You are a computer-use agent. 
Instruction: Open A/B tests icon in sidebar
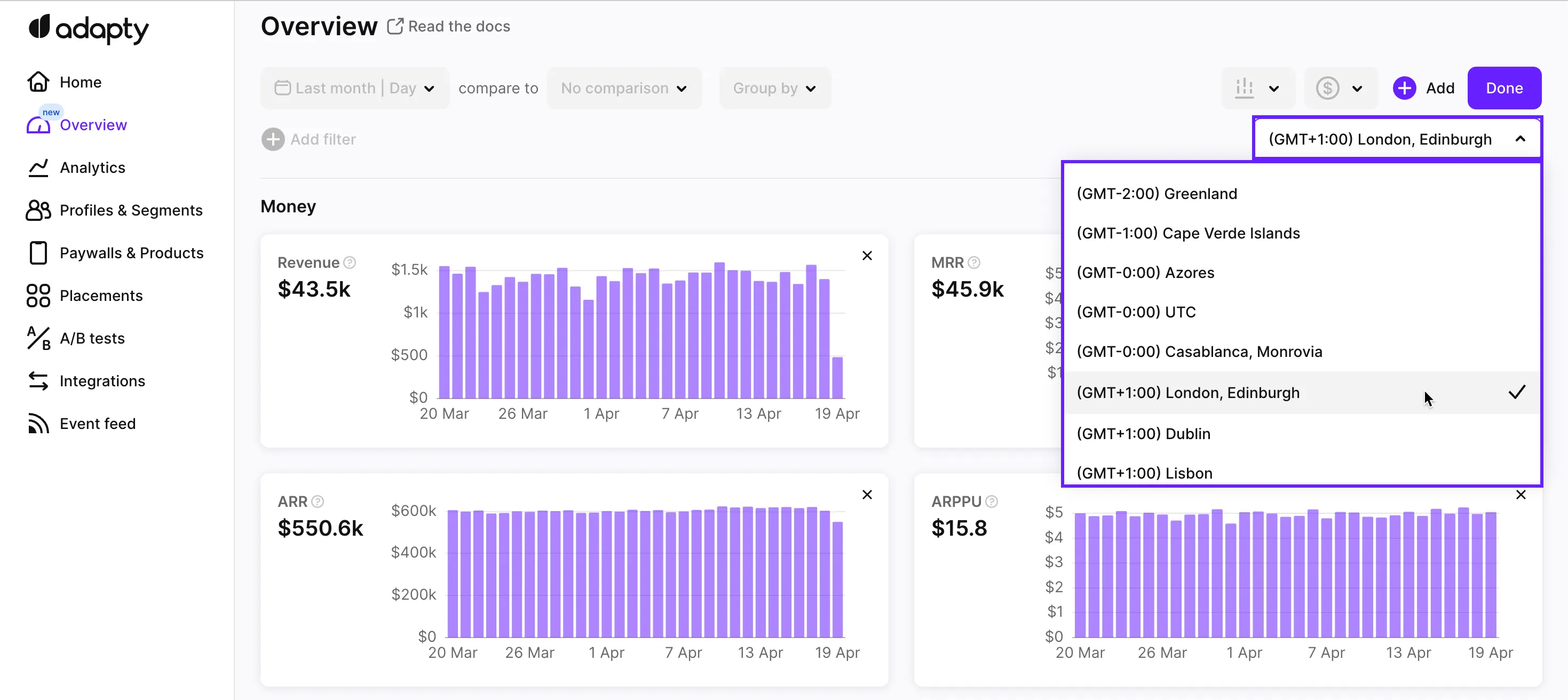pos(38,338)
